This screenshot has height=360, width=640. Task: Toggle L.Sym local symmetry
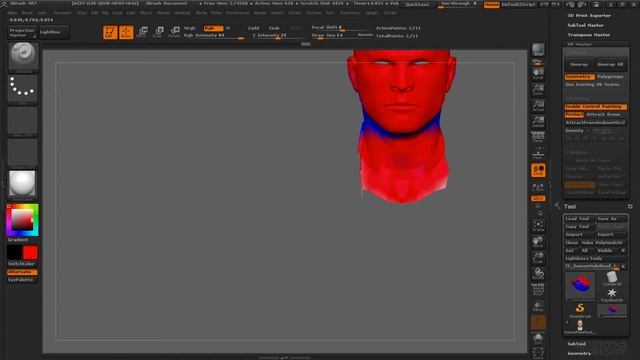538,187
